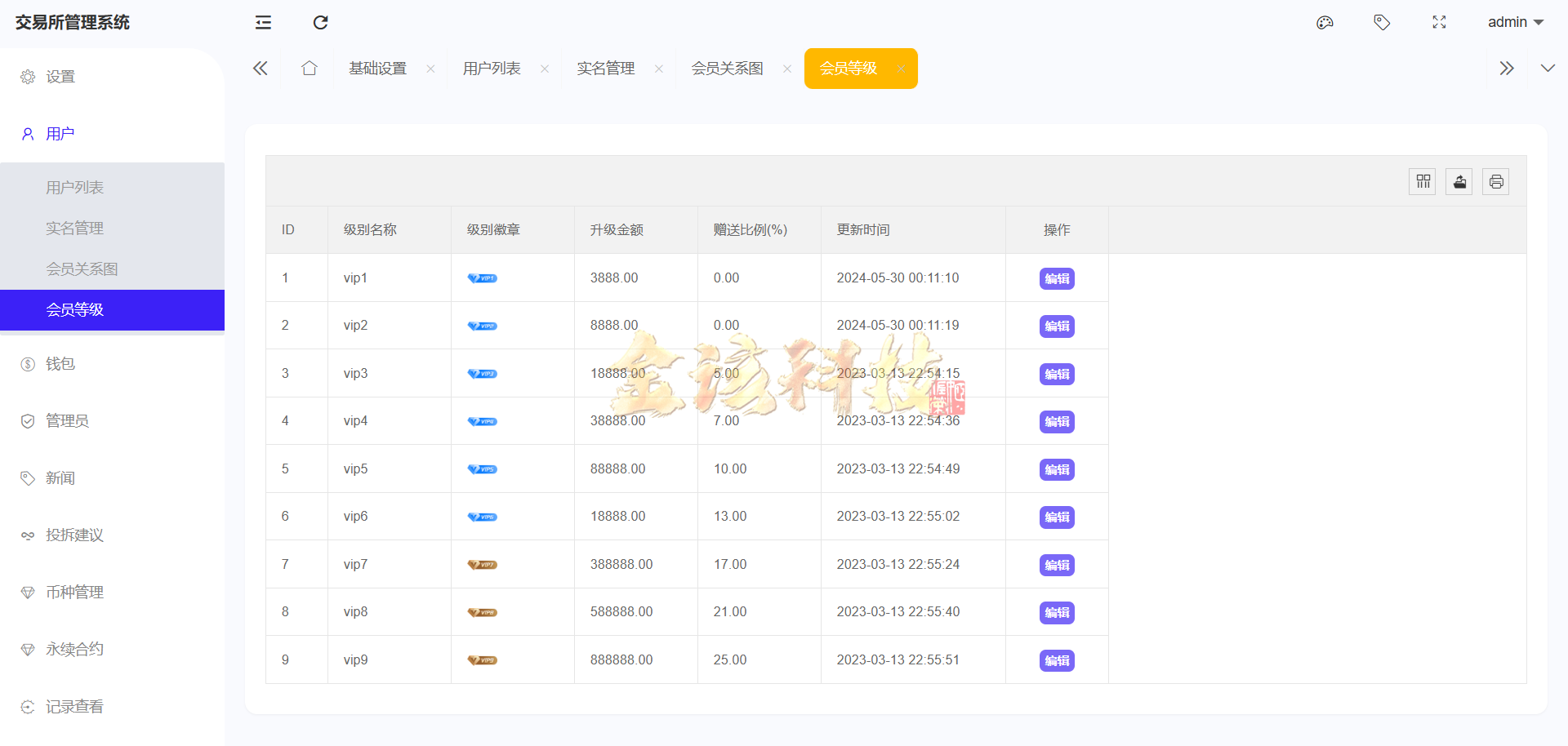Enter fullscreen mode via expand icon
Screen dimensions: 1568x746
pos(1439,22)
